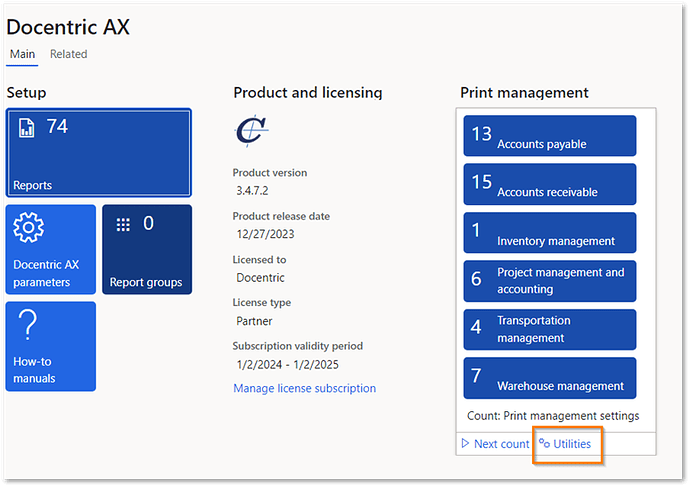Viewport: 690px width, 486px height.
Task: Open Manage license subscription link
Action: tap(305, 388)
